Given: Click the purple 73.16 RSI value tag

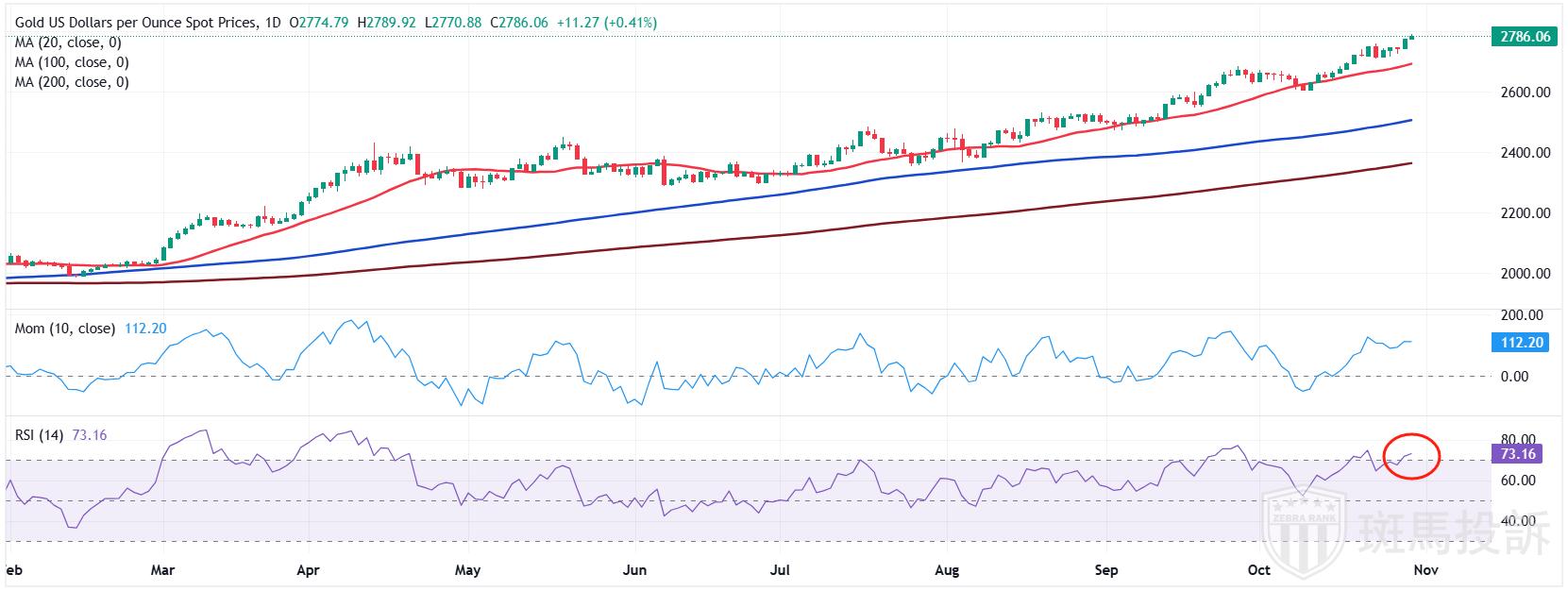Looking at the screenshot, I should 1517,454.
